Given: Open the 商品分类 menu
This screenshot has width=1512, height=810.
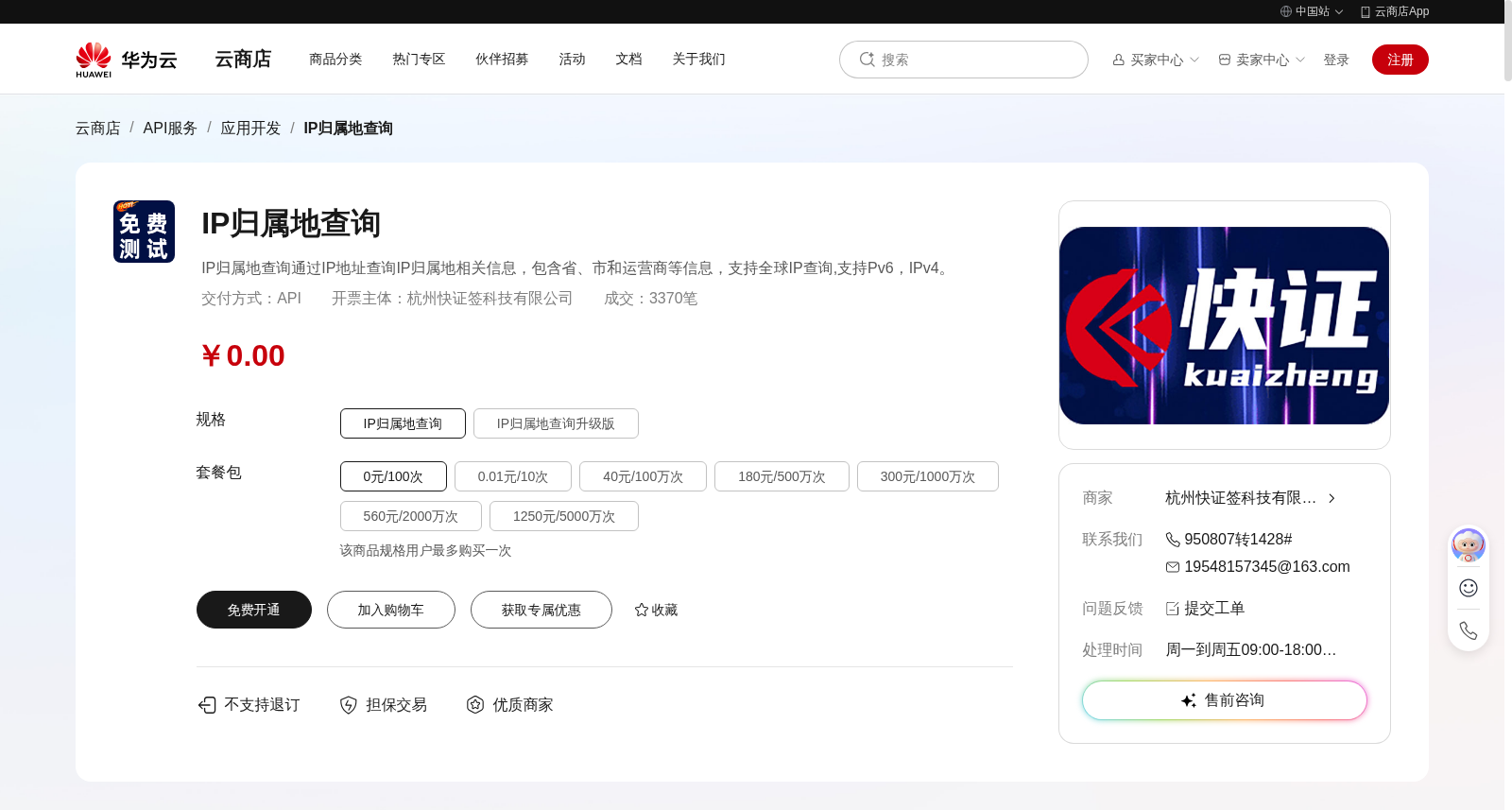Looking at the screenshot, I should click(335, 59).
